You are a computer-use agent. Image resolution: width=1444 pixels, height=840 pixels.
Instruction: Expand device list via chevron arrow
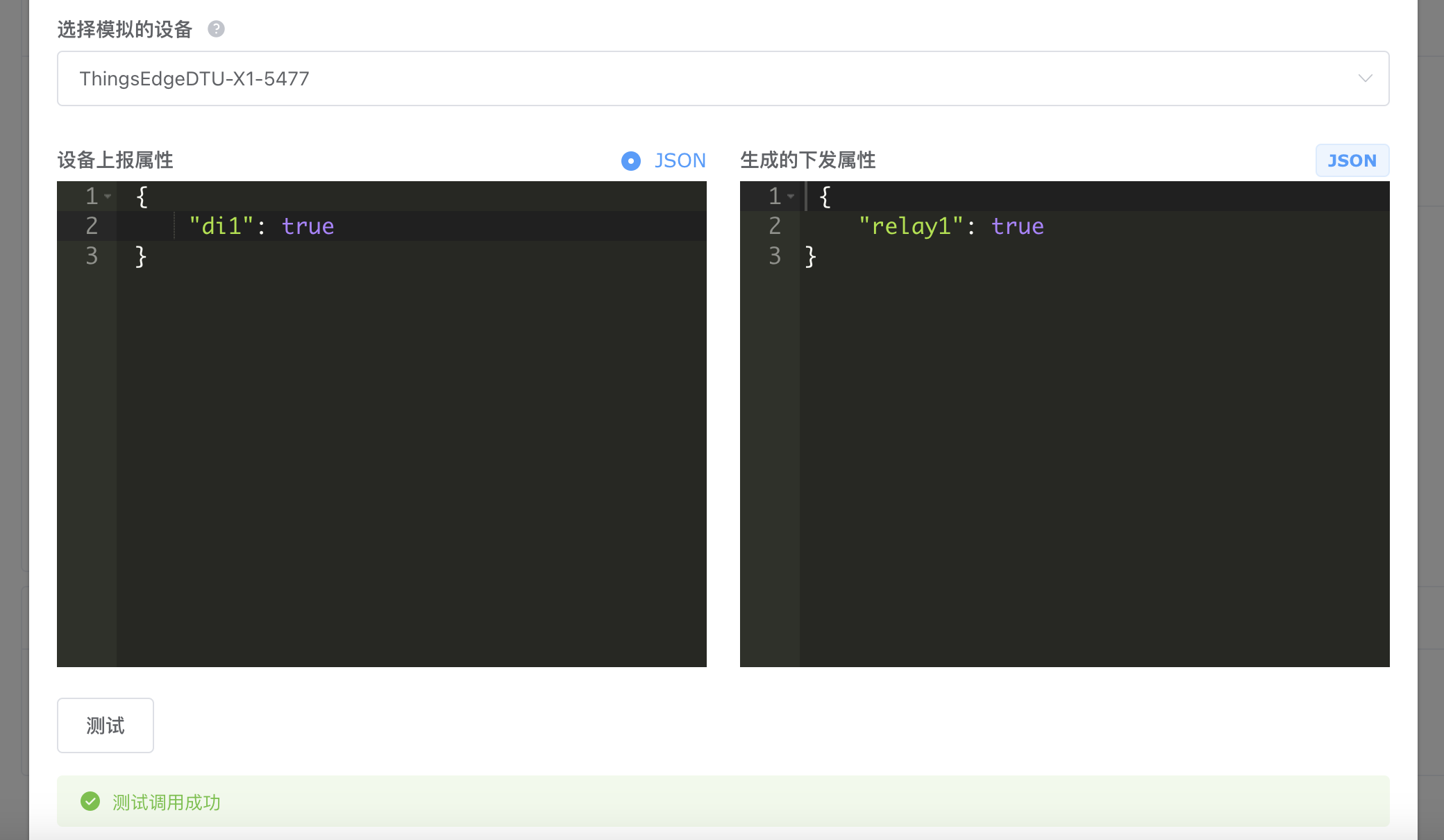[1365, 78]
